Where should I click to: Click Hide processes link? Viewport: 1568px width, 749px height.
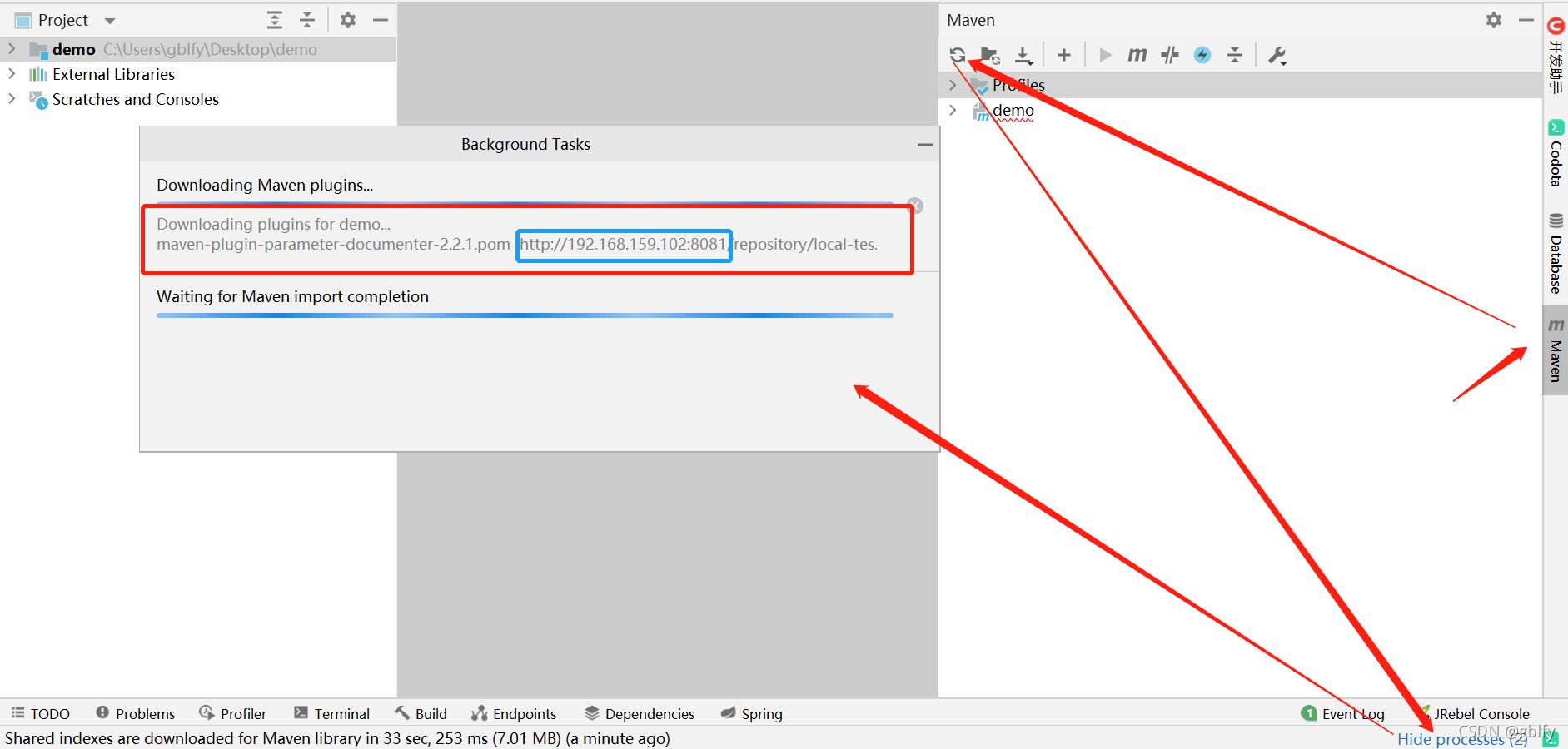1462,738
